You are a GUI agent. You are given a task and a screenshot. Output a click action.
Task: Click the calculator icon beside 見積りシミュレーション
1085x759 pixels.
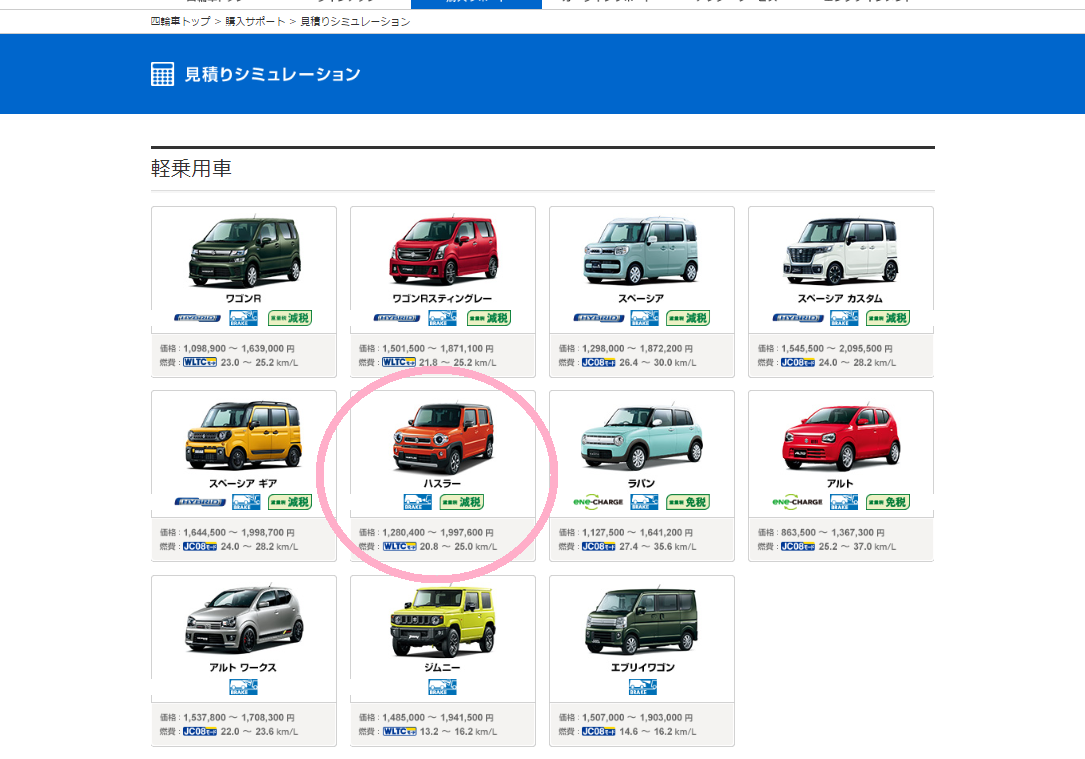pos(163,74)
